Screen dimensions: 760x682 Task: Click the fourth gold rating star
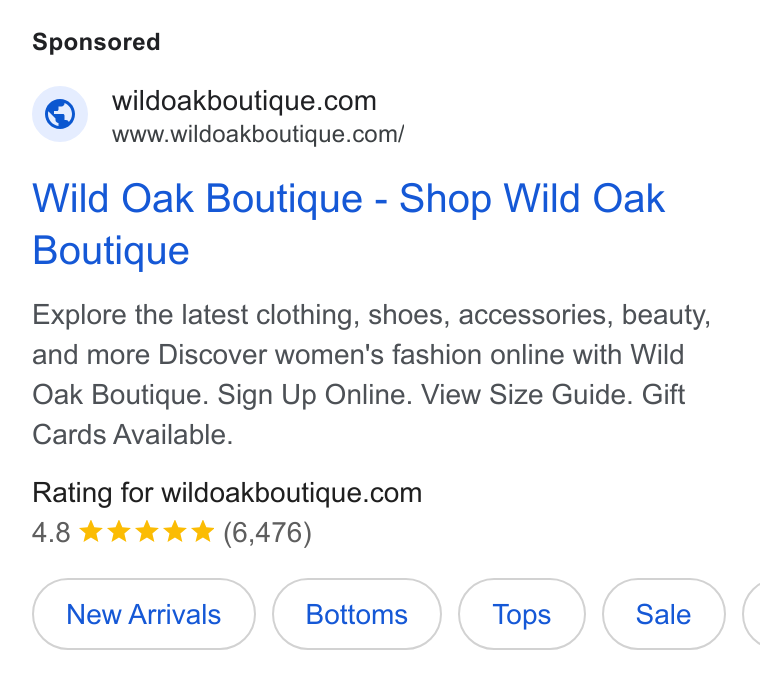click(175, 531)
